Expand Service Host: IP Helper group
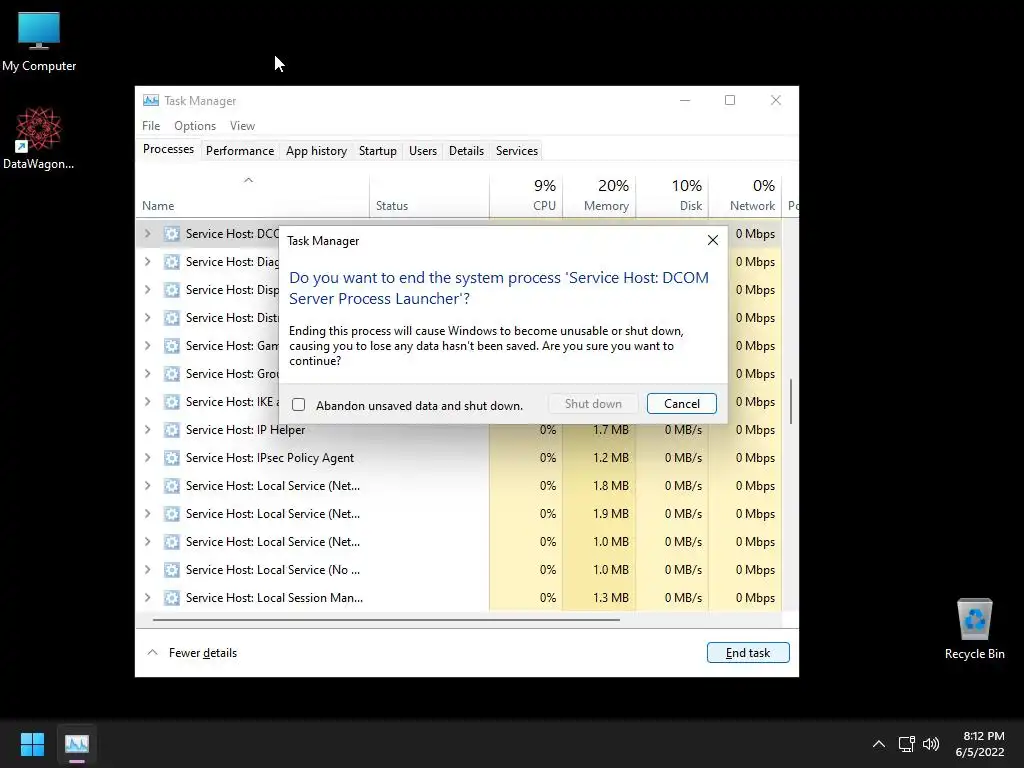1024x768 pixels. pyautogui.click(x=148, y=430)
